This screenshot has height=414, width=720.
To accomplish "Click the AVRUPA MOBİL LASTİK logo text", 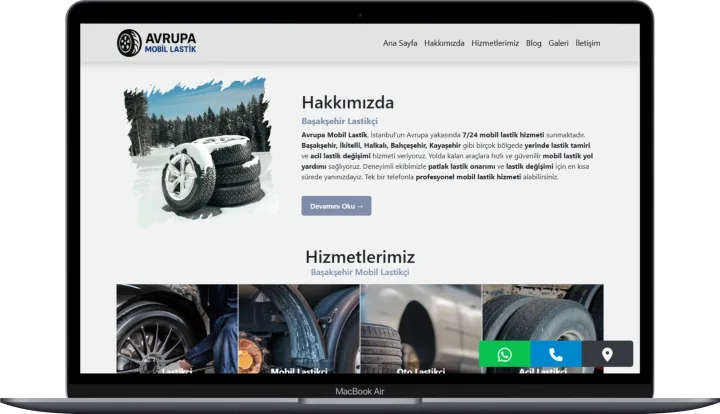I will 170,43.
